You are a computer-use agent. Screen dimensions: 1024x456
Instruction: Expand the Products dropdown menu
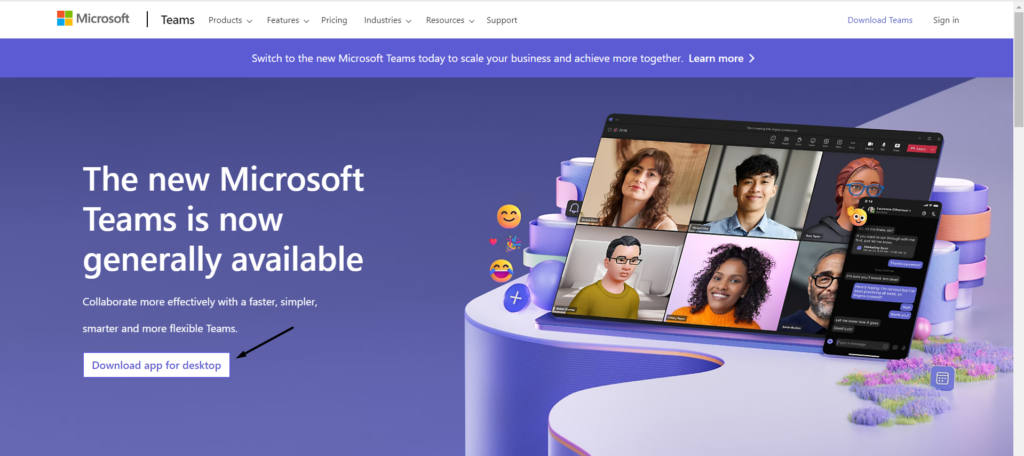point(230,20)
